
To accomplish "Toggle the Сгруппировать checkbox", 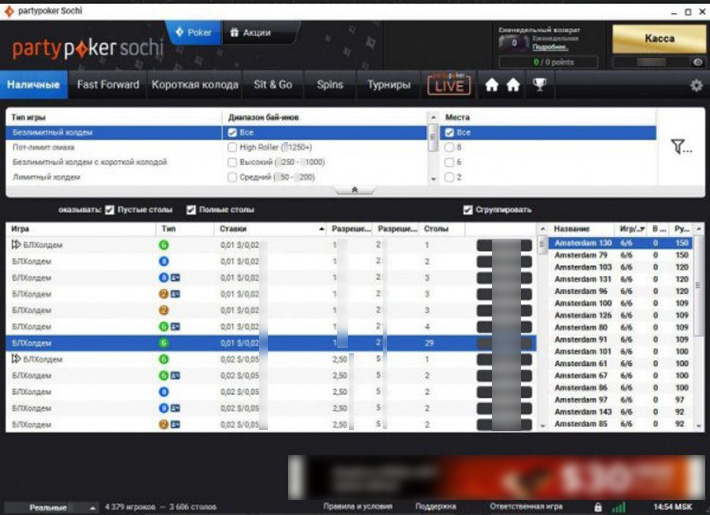I will 467,210.
